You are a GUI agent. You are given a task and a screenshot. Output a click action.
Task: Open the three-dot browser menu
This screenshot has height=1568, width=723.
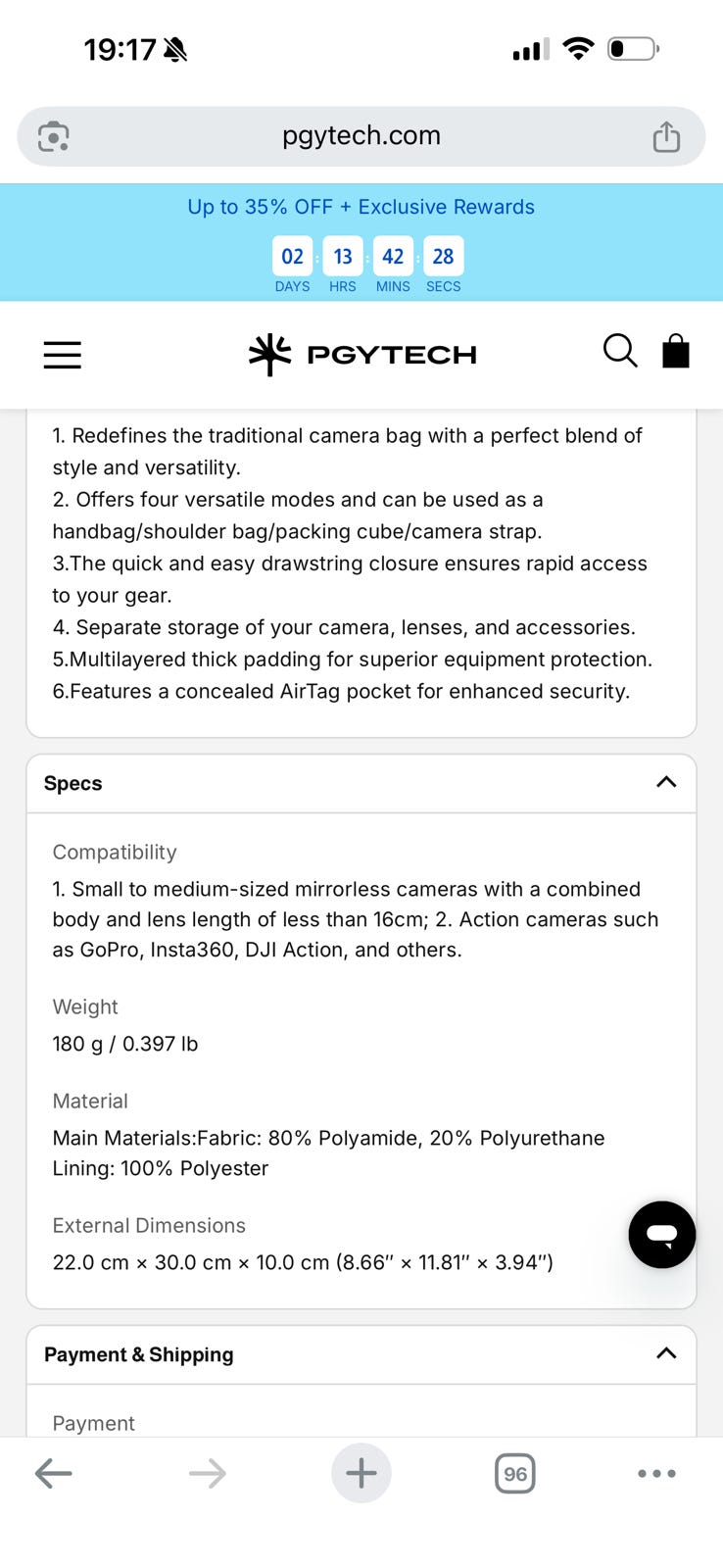[656, 1473]
